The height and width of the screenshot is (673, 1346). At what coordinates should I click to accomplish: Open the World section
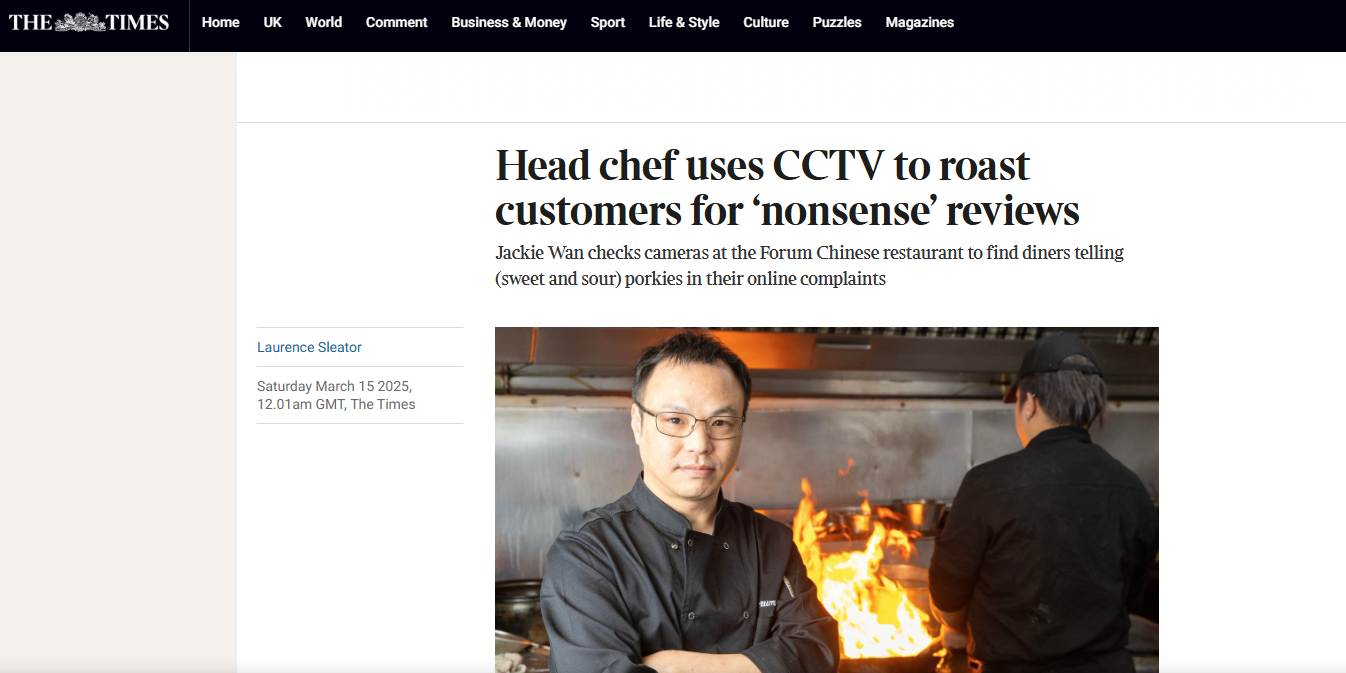[x=323, y=22]
